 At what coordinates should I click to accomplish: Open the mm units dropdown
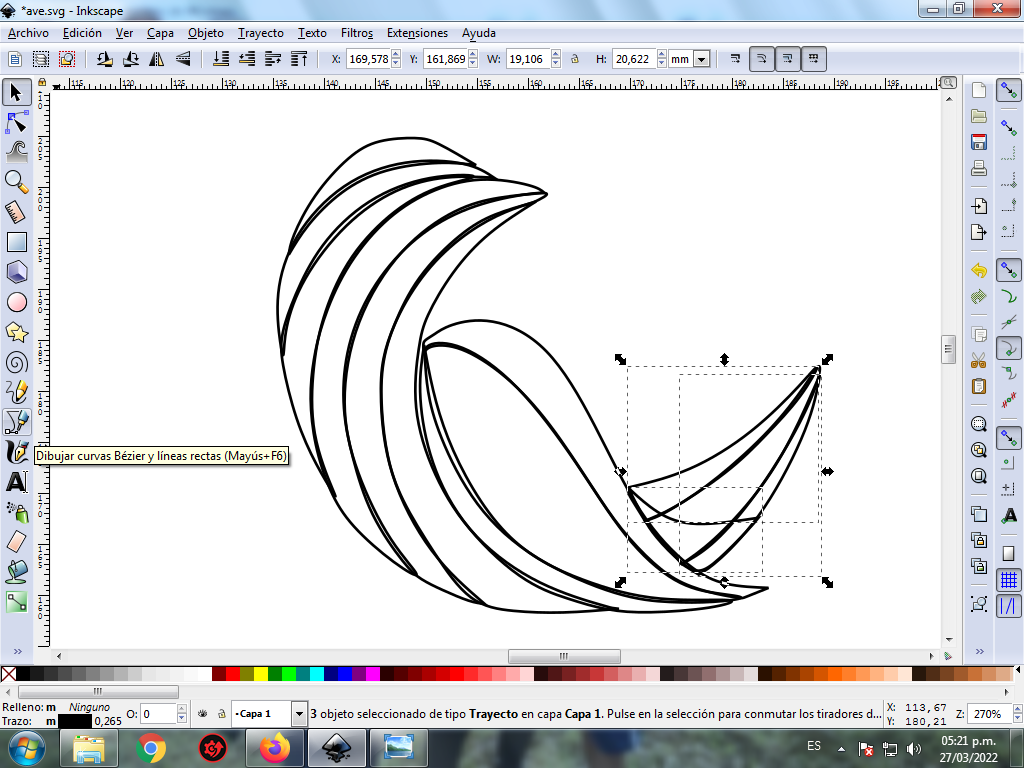[701, 60]
